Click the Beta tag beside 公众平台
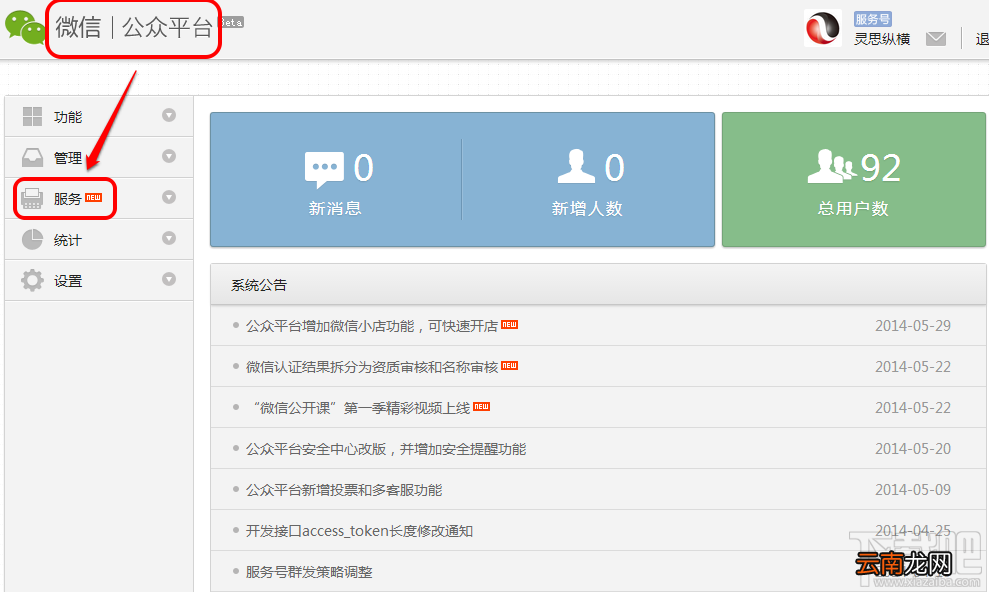989x592 pixels. click(231, 23)
